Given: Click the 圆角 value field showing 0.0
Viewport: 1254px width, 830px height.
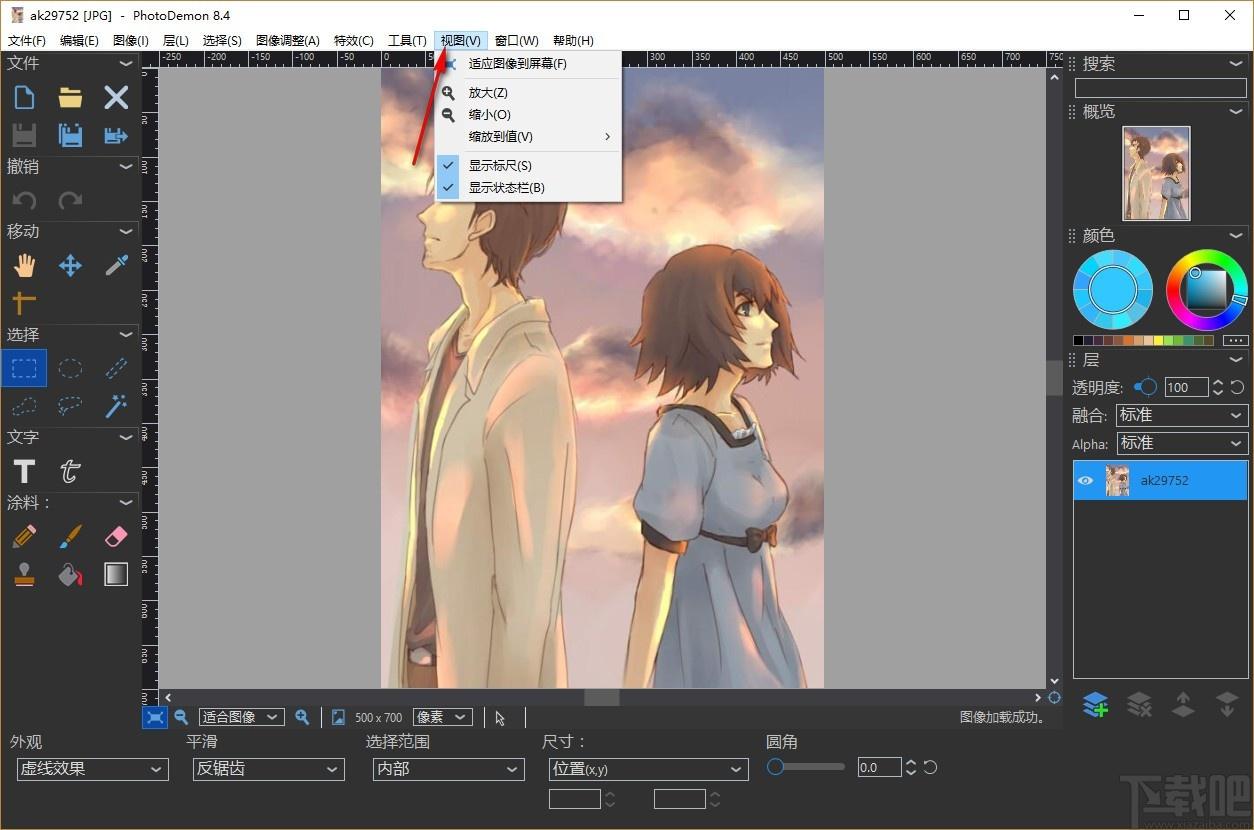Looking at the screenshot, I should pos(880,768).
